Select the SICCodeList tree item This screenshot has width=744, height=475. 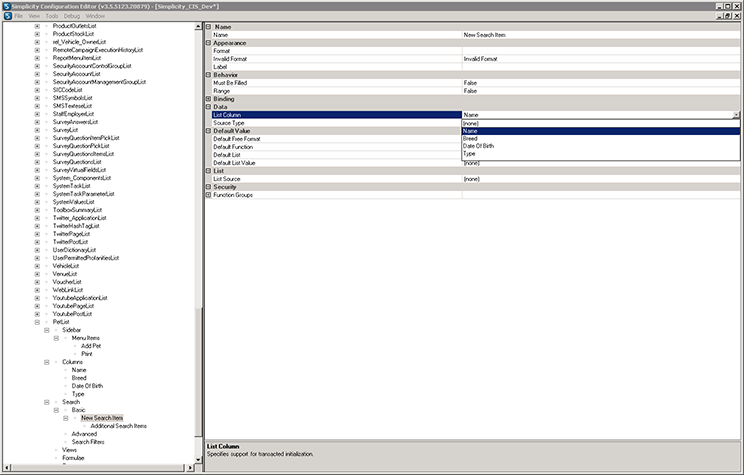[x=67, y=90]
